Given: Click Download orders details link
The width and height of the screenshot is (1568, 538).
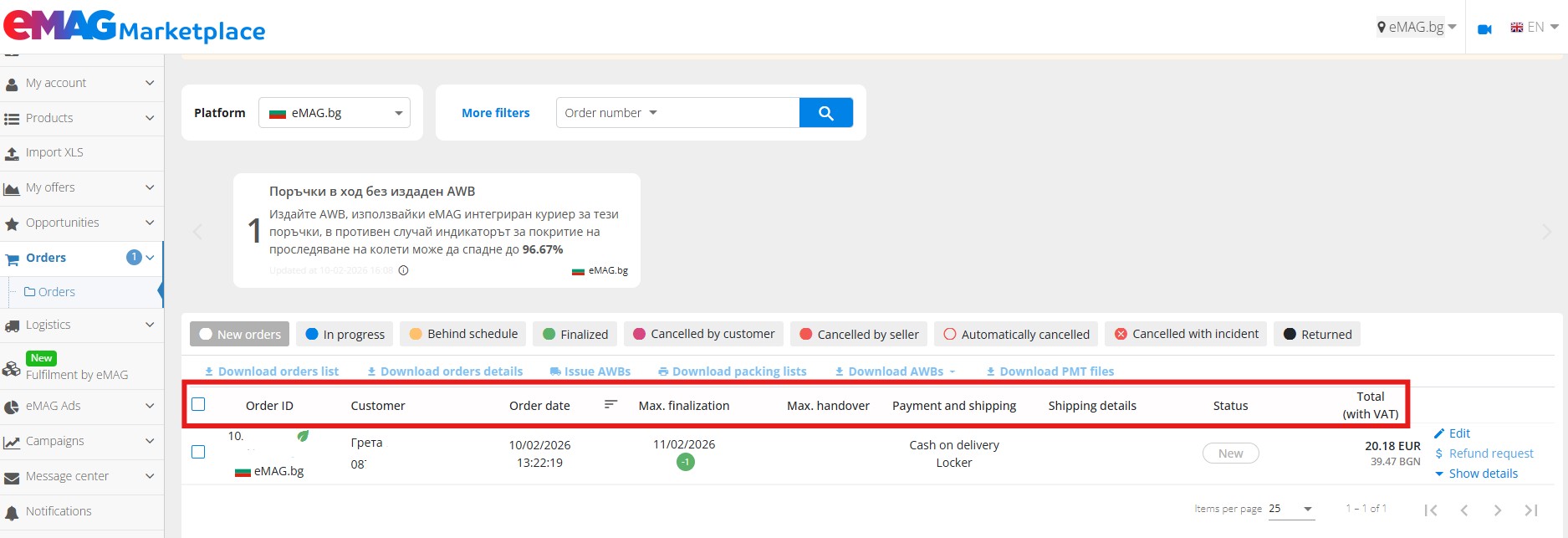Looking at the screenshot, I should pyautogui.click(x=445, y=371).
